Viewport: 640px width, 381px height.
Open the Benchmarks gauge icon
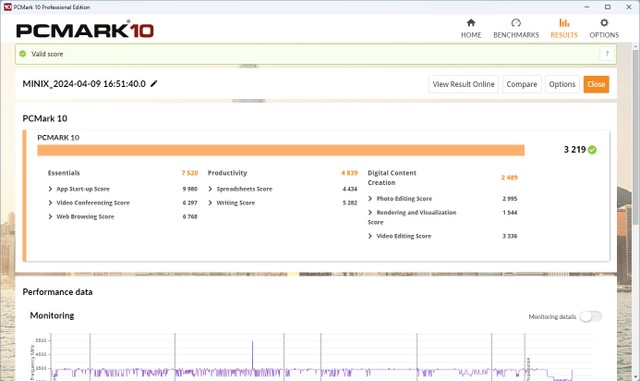[516, 23]
